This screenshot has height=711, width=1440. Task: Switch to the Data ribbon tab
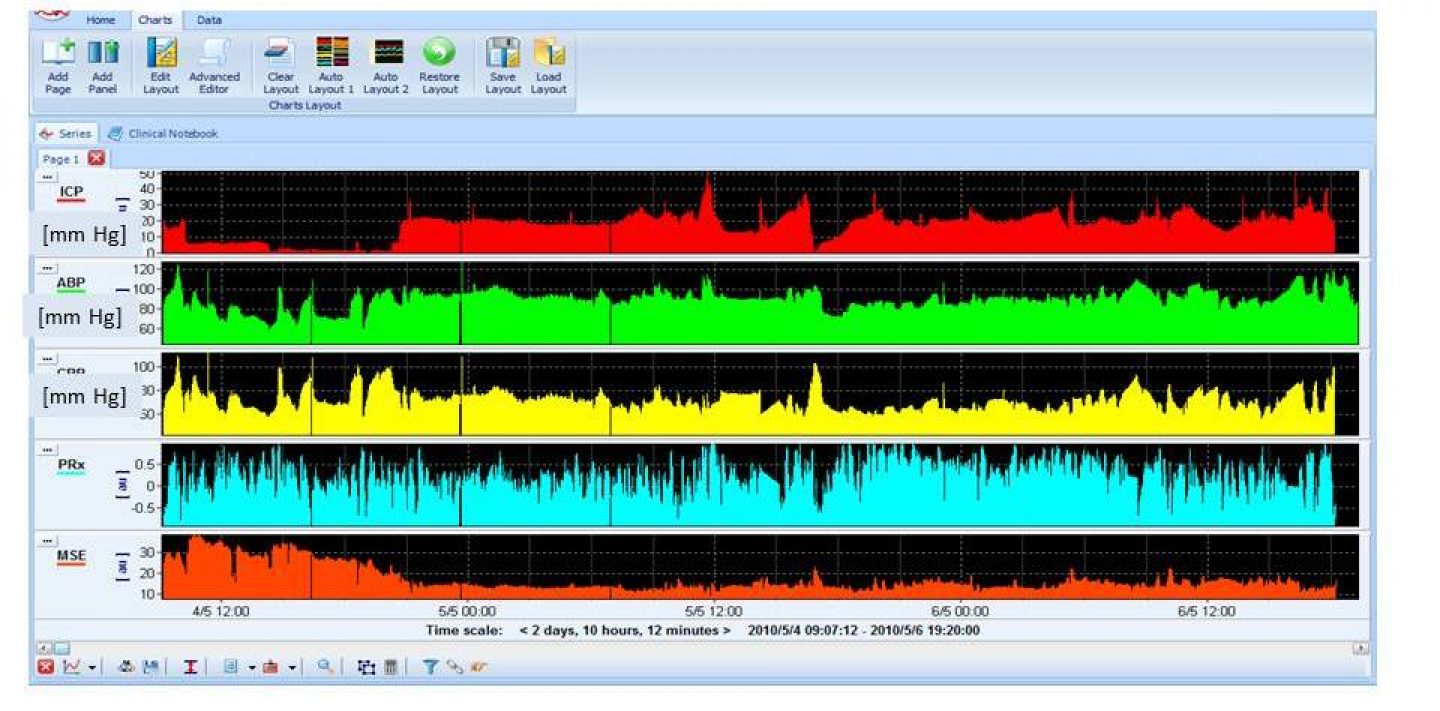click(209, 20)
